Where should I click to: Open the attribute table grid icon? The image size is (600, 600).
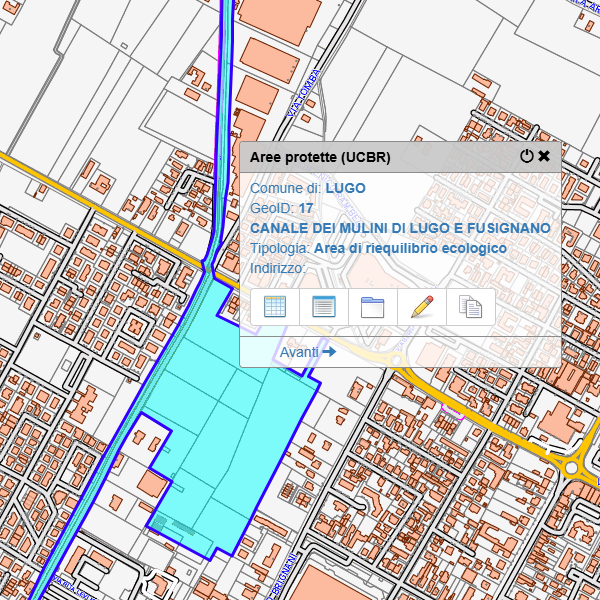[275, 307]
